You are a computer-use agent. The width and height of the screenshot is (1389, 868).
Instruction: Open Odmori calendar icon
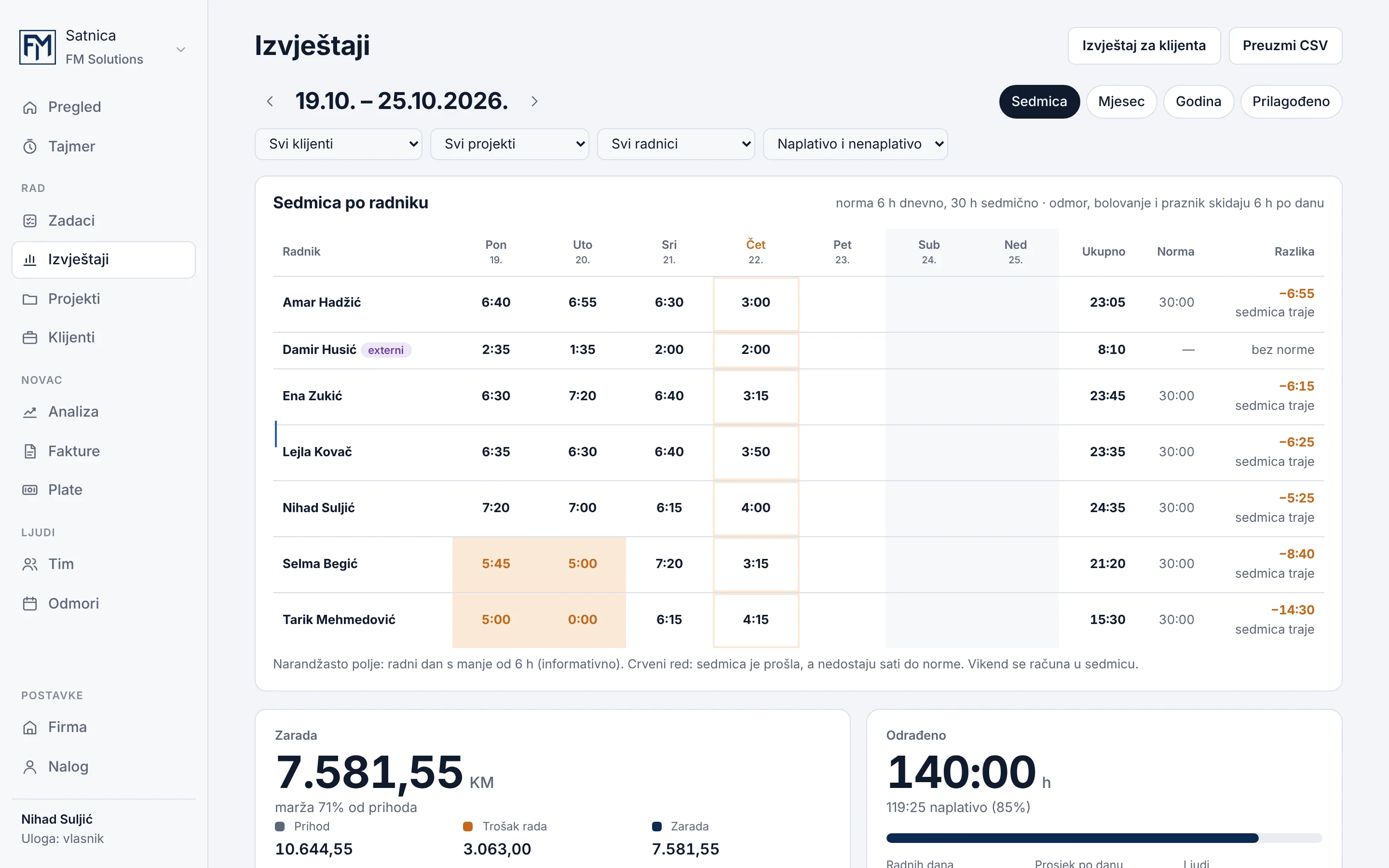(x=30, y=604)
